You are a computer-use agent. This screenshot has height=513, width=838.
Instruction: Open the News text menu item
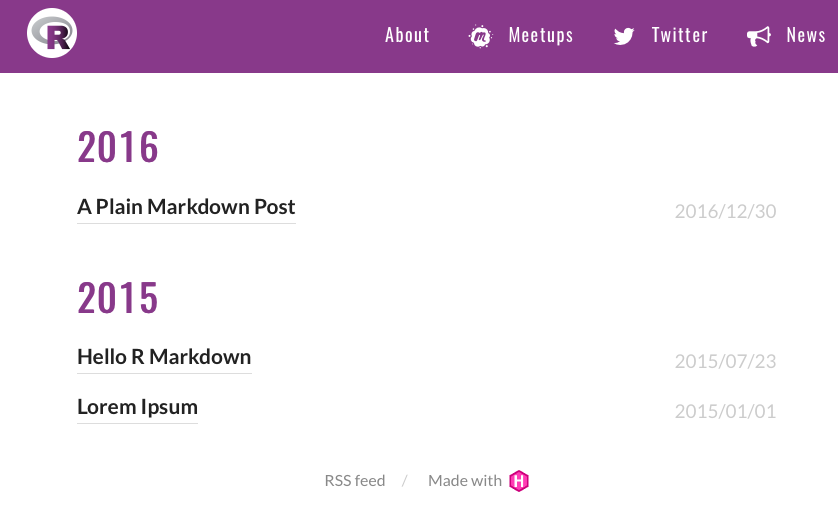coord(806,36)
